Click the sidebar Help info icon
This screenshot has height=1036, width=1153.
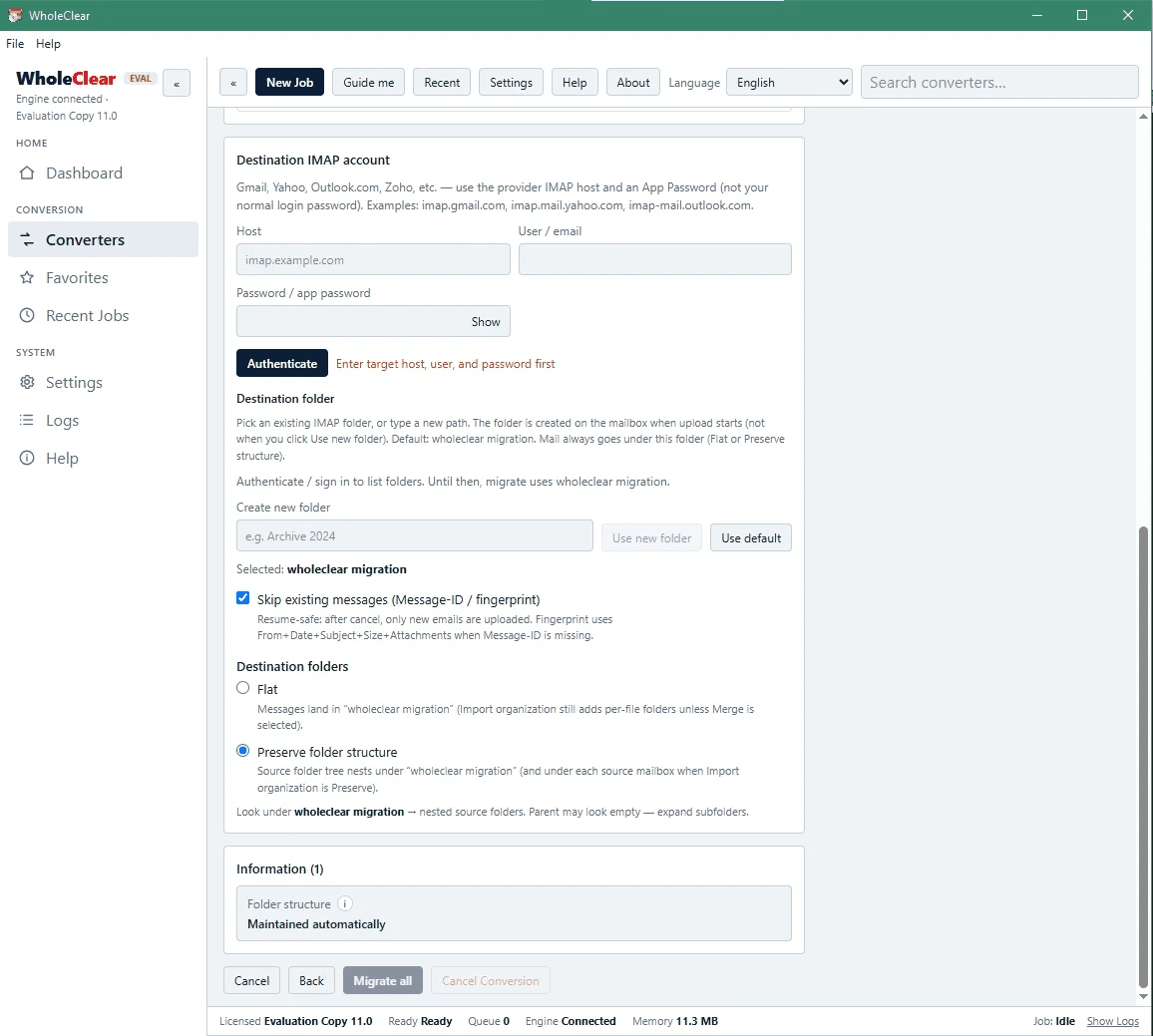27,458
